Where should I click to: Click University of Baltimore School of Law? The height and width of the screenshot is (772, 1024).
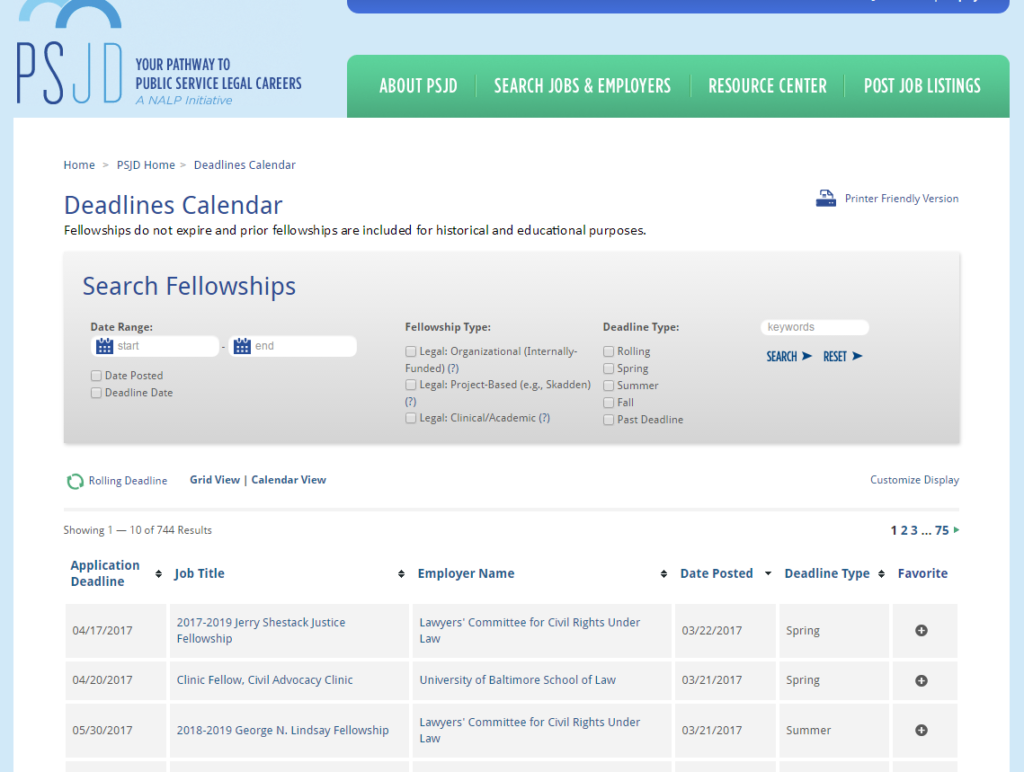point(517,680)
